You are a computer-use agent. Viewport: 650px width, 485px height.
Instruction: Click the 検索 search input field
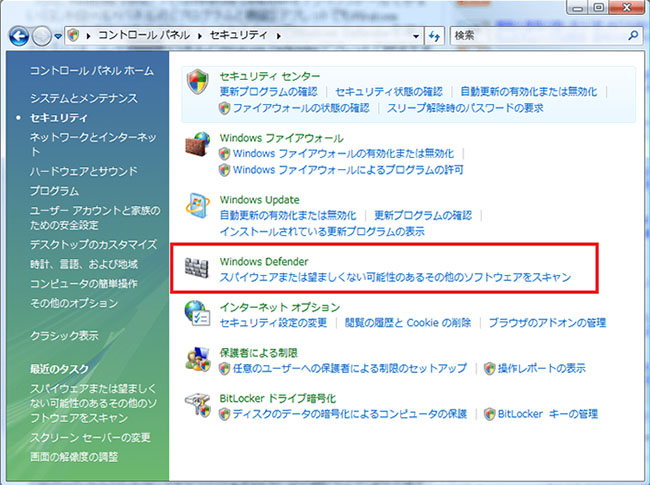click(x=538, y=36)
